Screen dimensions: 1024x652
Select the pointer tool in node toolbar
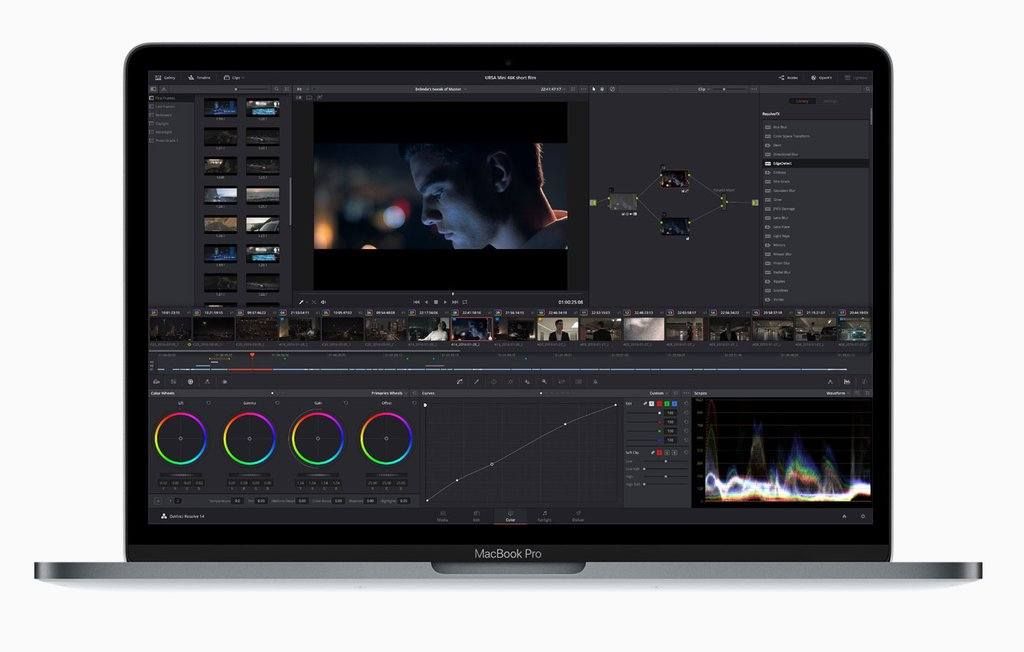point(594,89)
